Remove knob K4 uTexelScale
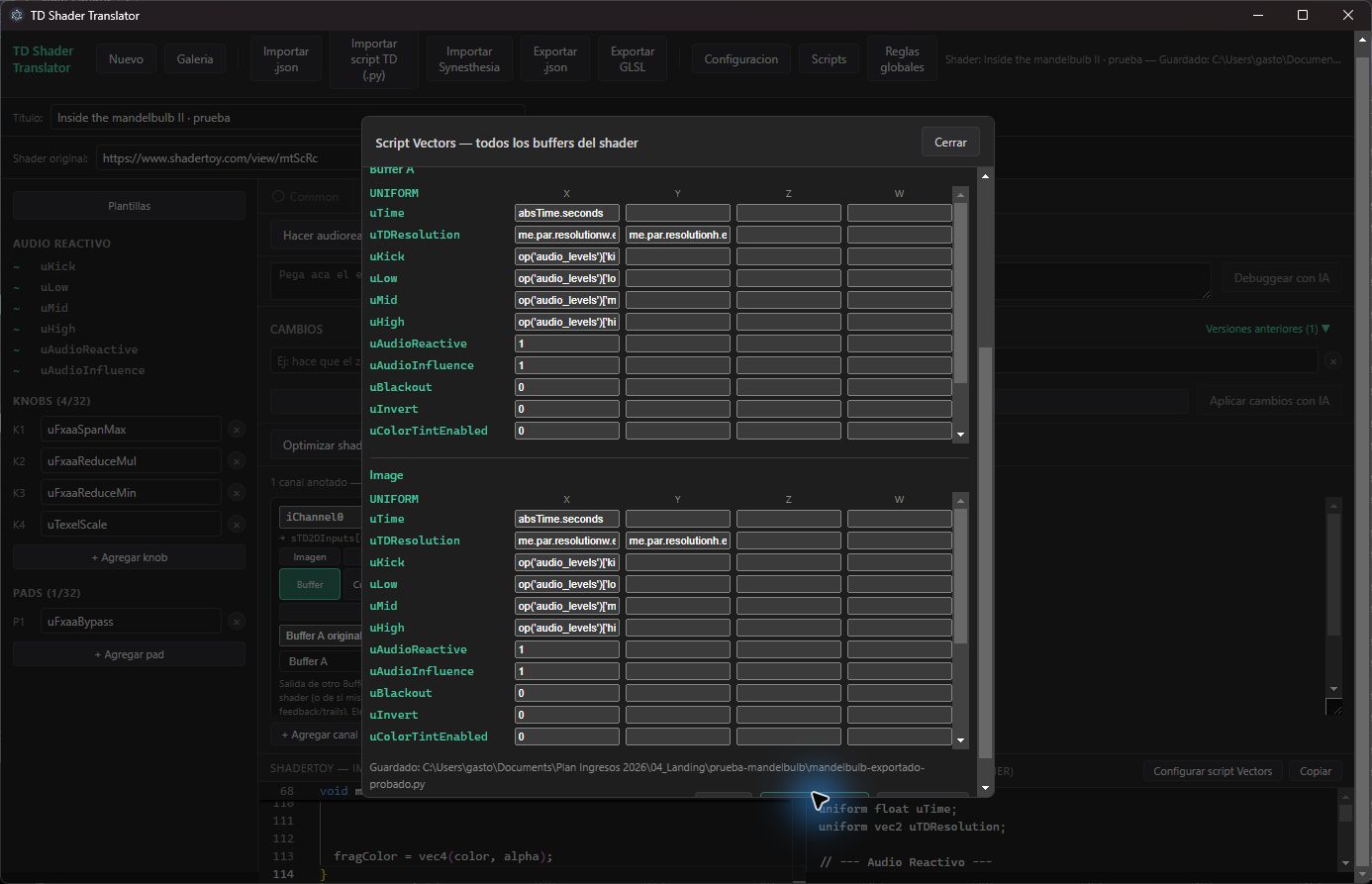 [x=236, y=524]
